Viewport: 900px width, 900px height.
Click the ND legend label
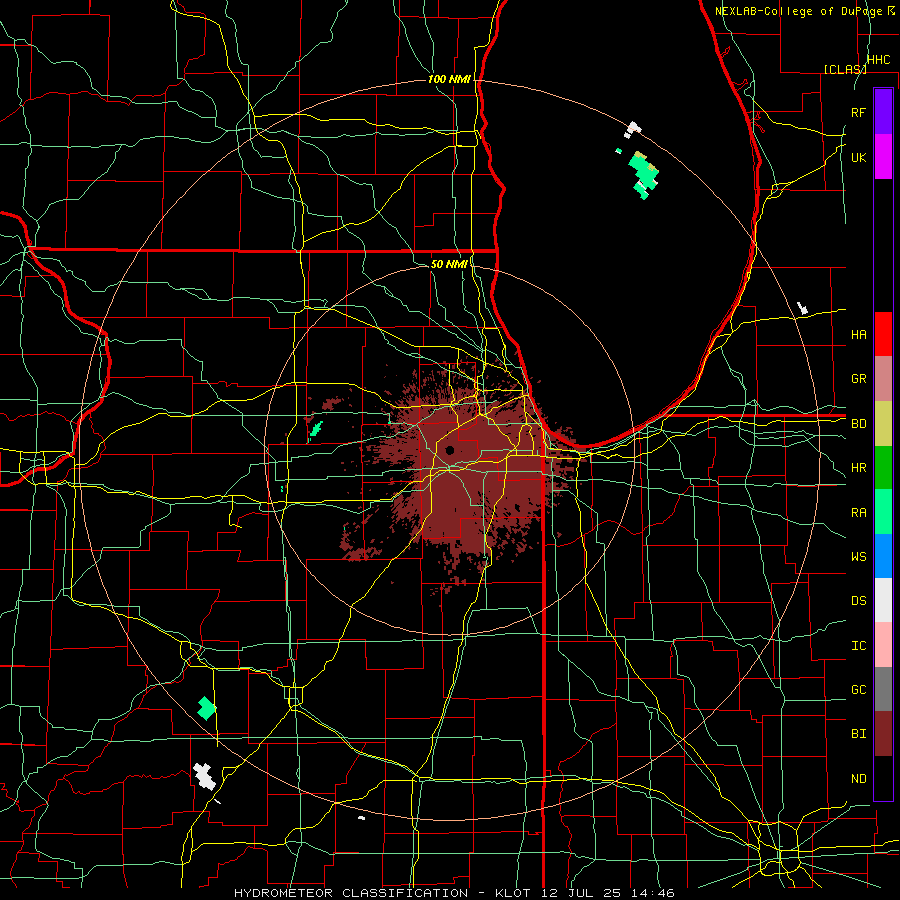click(x=858, y=779)
